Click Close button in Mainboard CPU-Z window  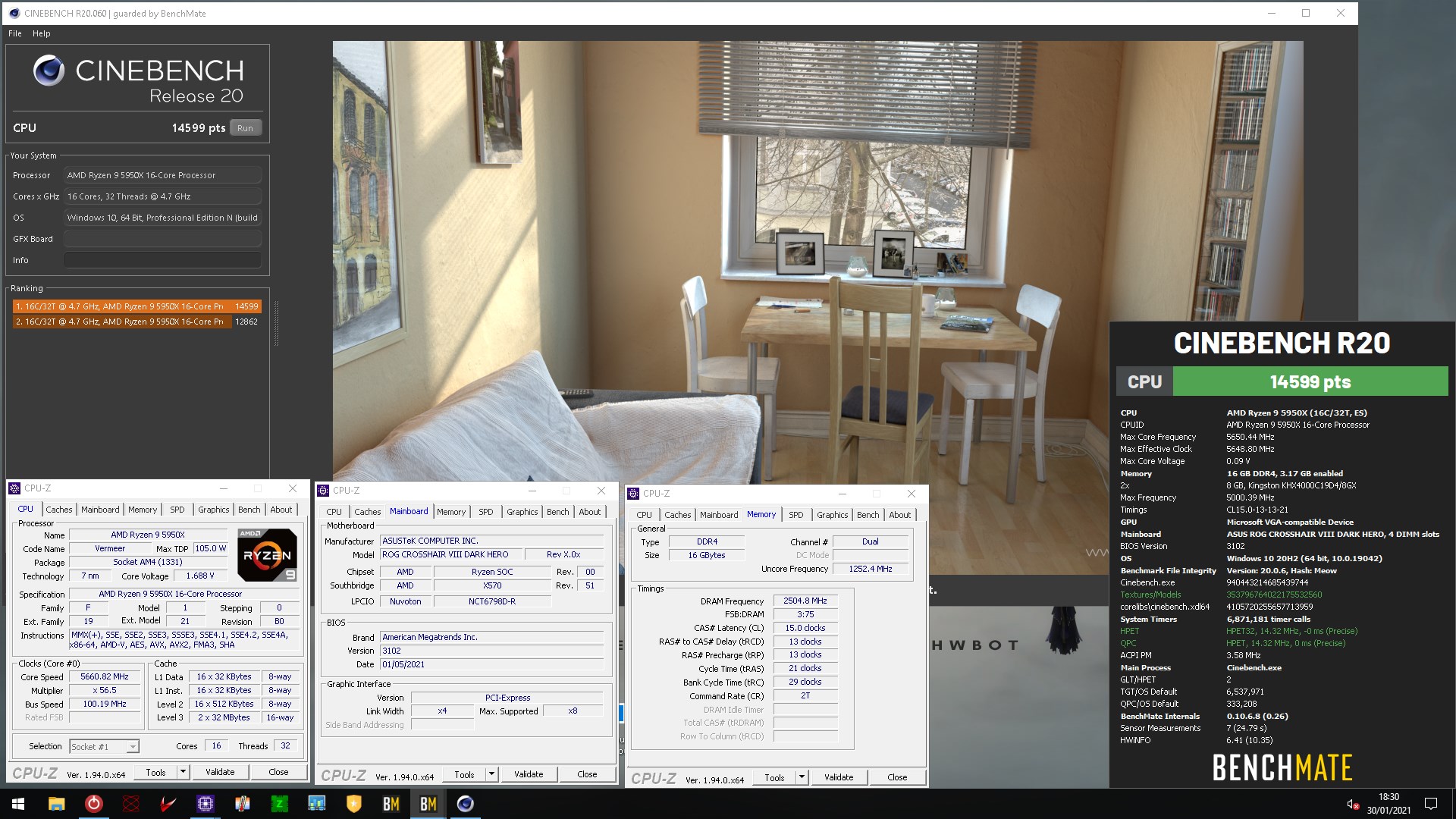[587, 774]
